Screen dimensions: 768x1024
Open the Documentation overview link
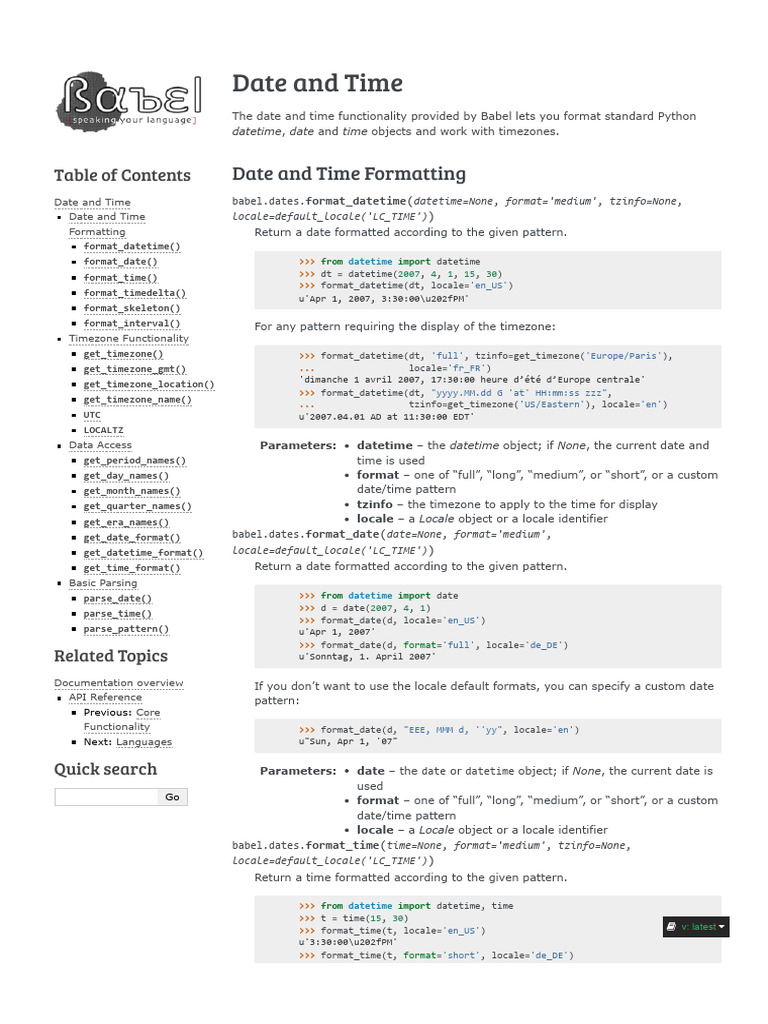[x=118, y=683]
